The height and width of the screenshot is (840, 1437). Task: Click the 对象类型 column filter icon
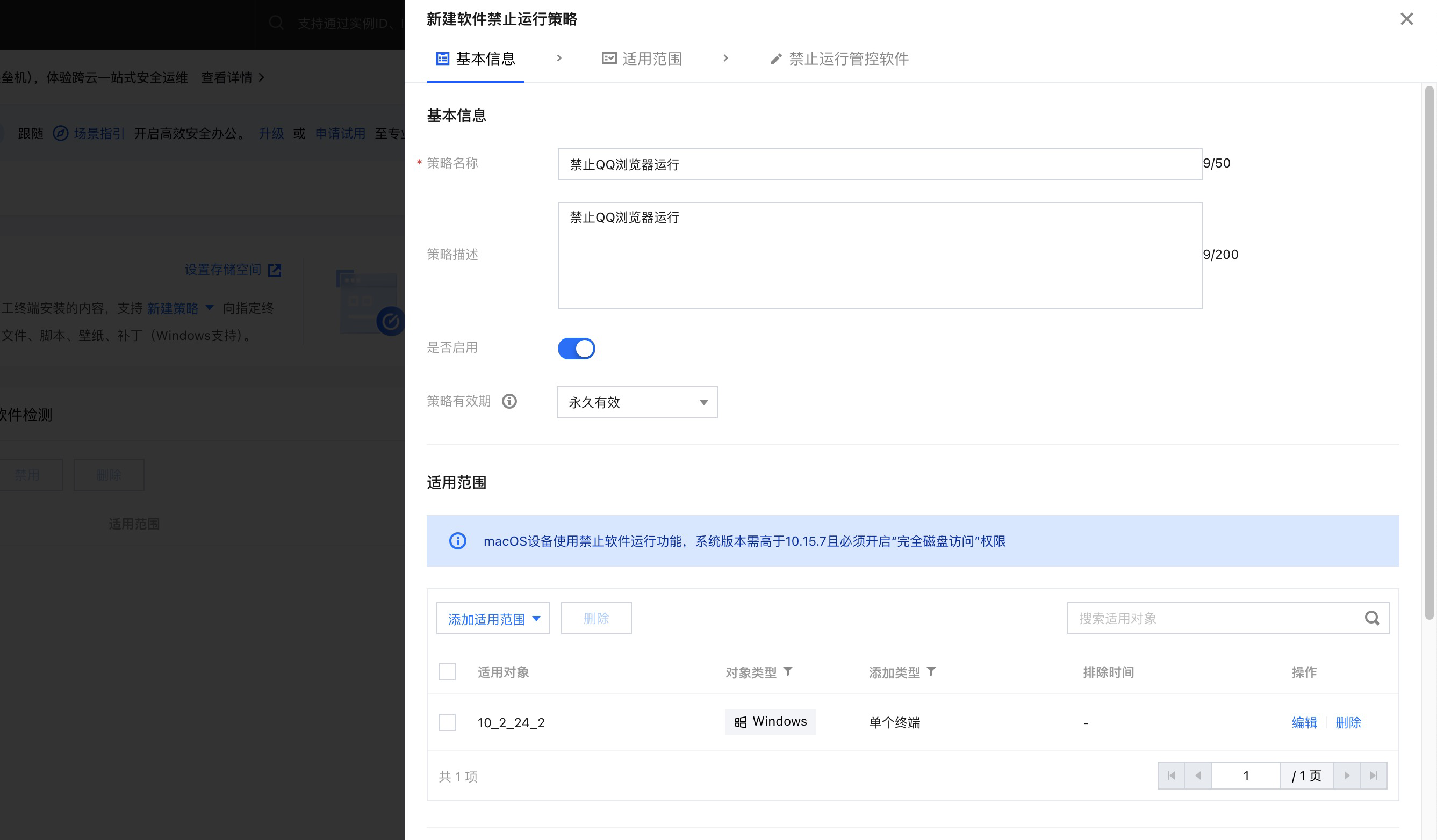click(787, 671)
